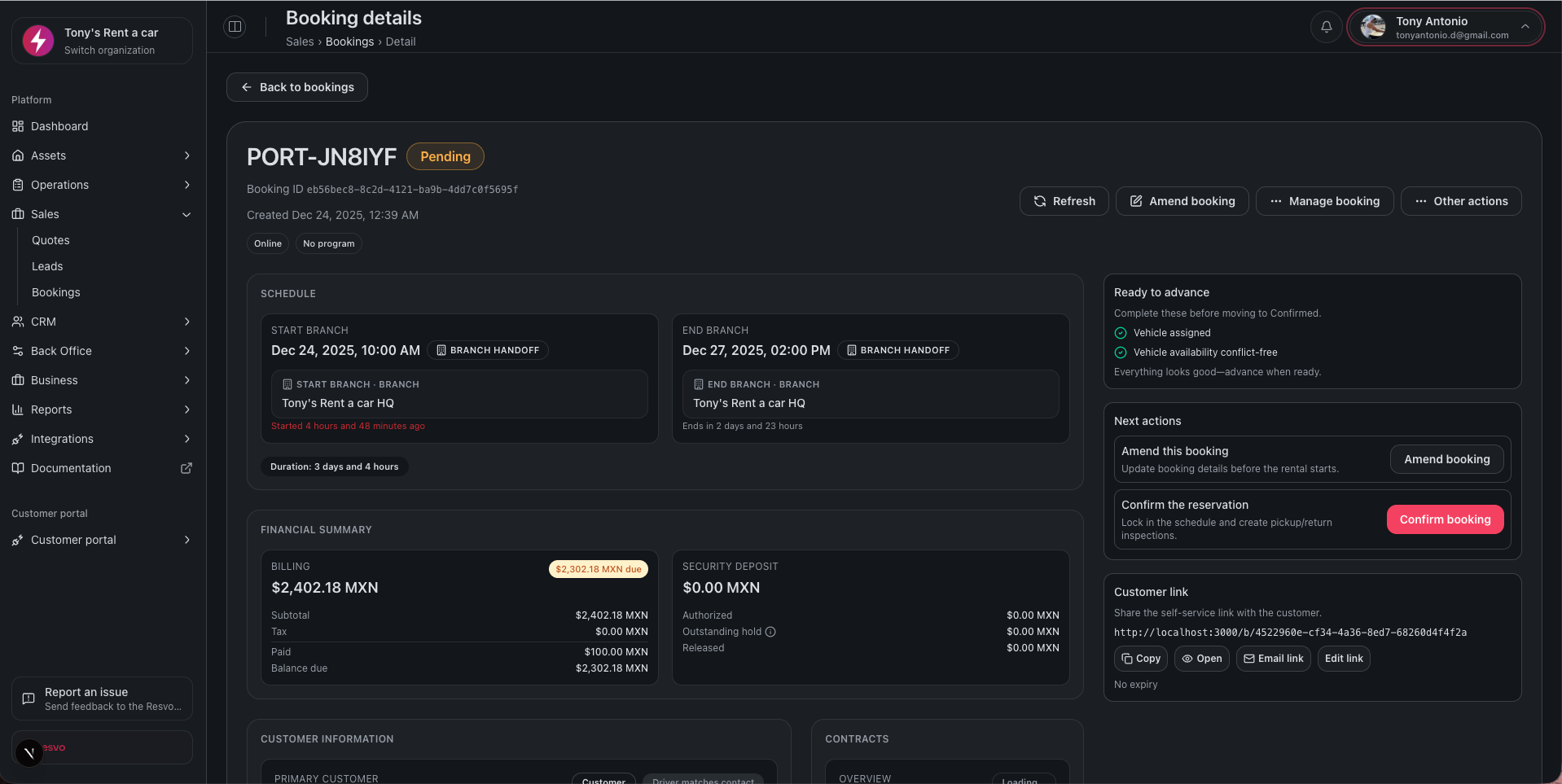The width and height of the screenshot is (1562, 784).
Task: Click the Other actions ellipsis icon
Action: (1421, 201)
